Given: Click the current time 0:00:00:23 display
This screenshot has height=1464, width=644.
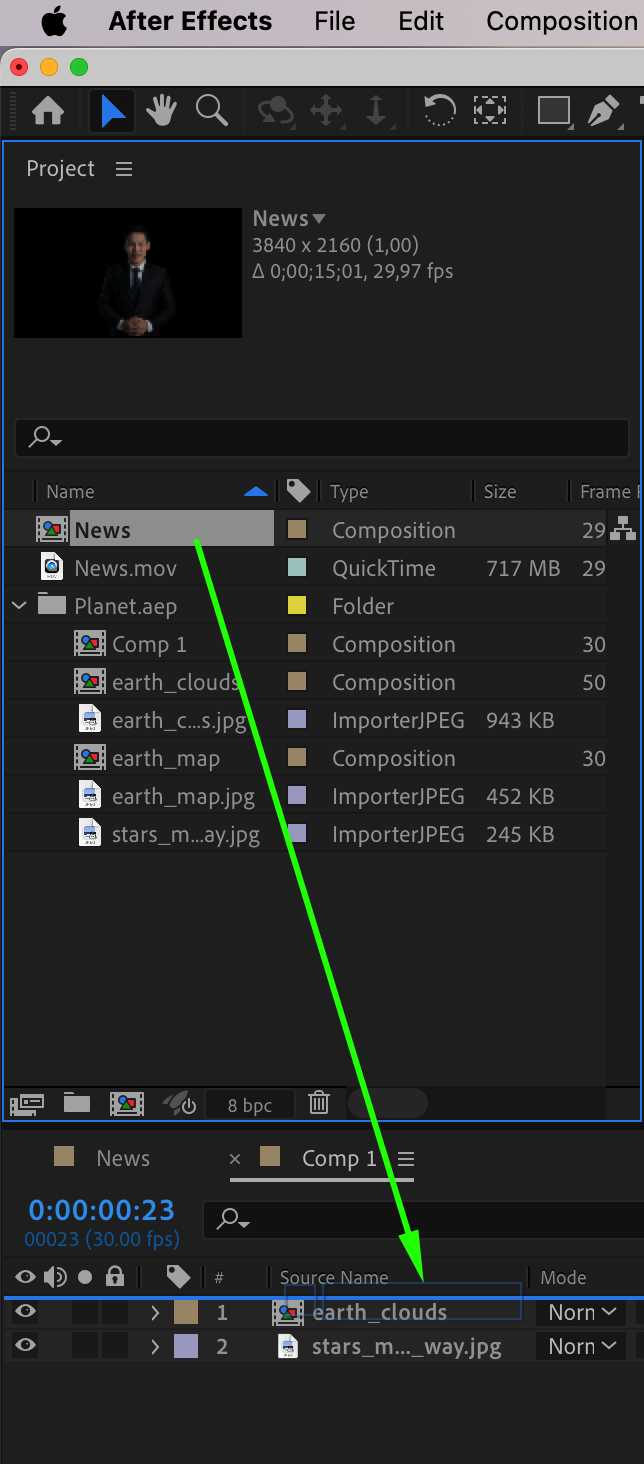Looking at the screenshot, I should pyautogui.click(x=101, y=1210).
